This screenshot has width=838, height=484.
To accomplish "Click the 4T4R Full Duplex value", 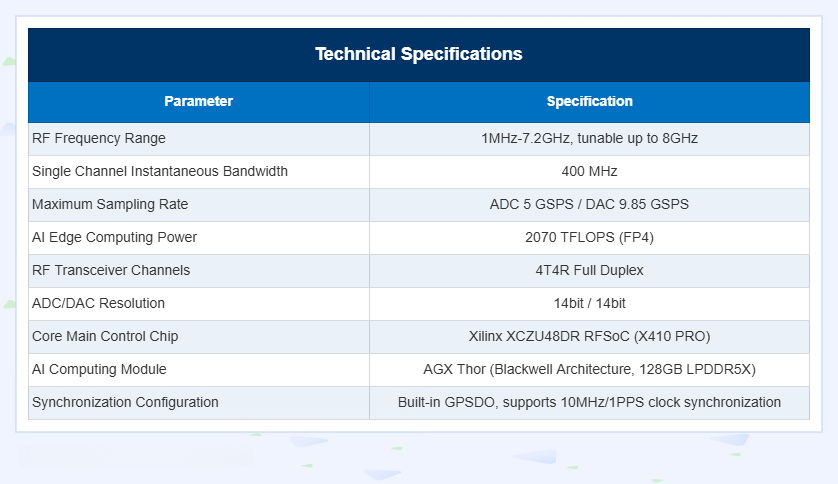I will coord(589,270).
